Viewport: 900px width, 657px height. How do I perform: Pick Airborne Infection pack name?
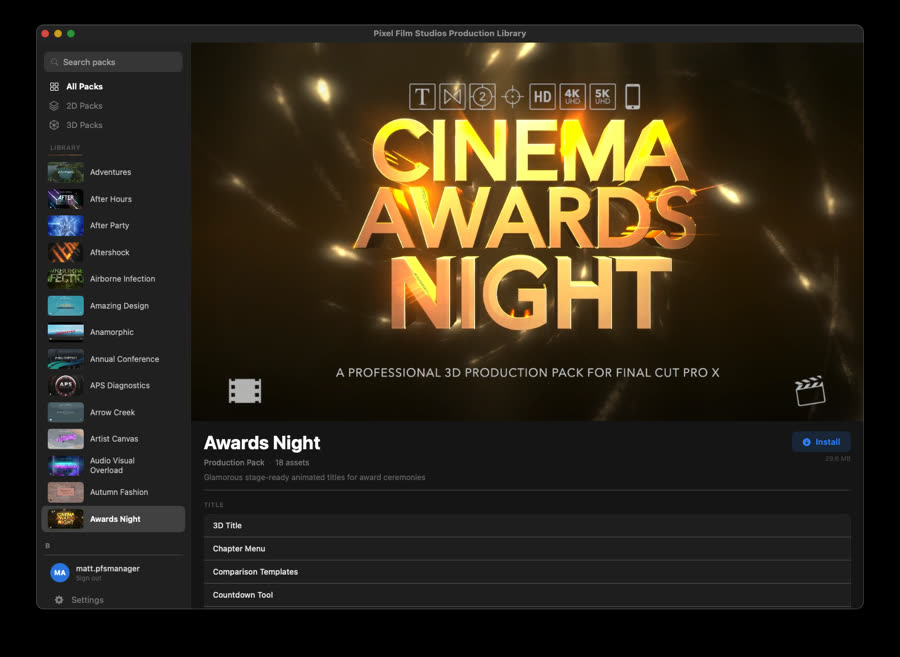pyautogui.click(x=122, y=279)
